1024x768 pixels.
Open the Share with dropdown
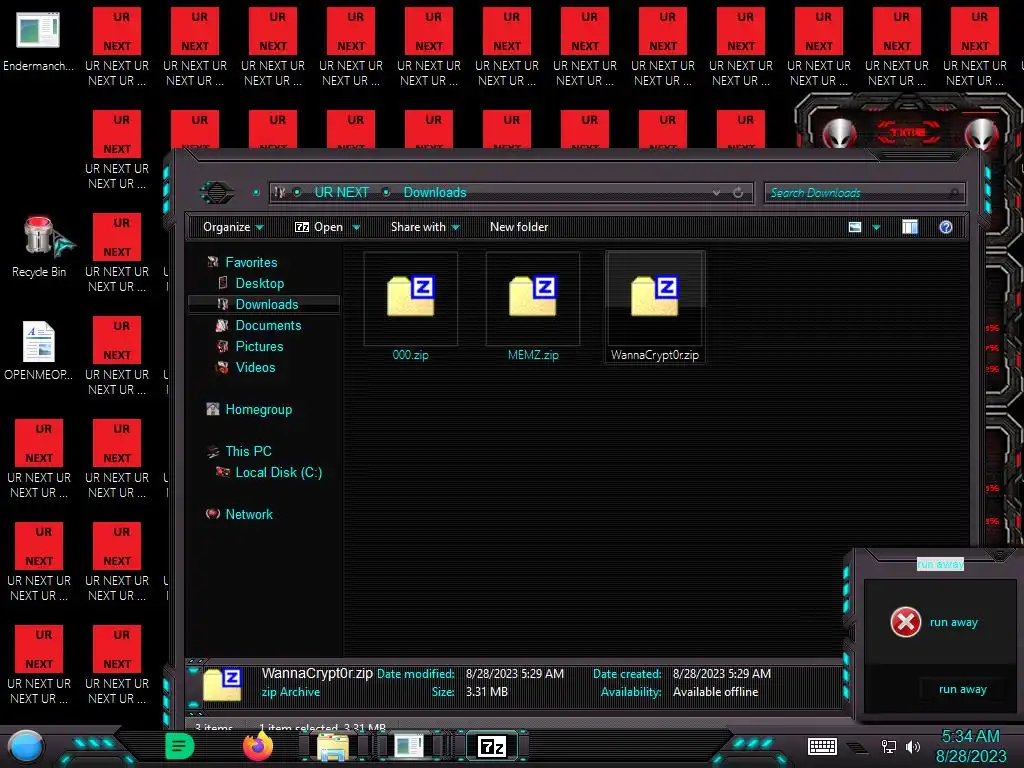[x=425, y=227]
